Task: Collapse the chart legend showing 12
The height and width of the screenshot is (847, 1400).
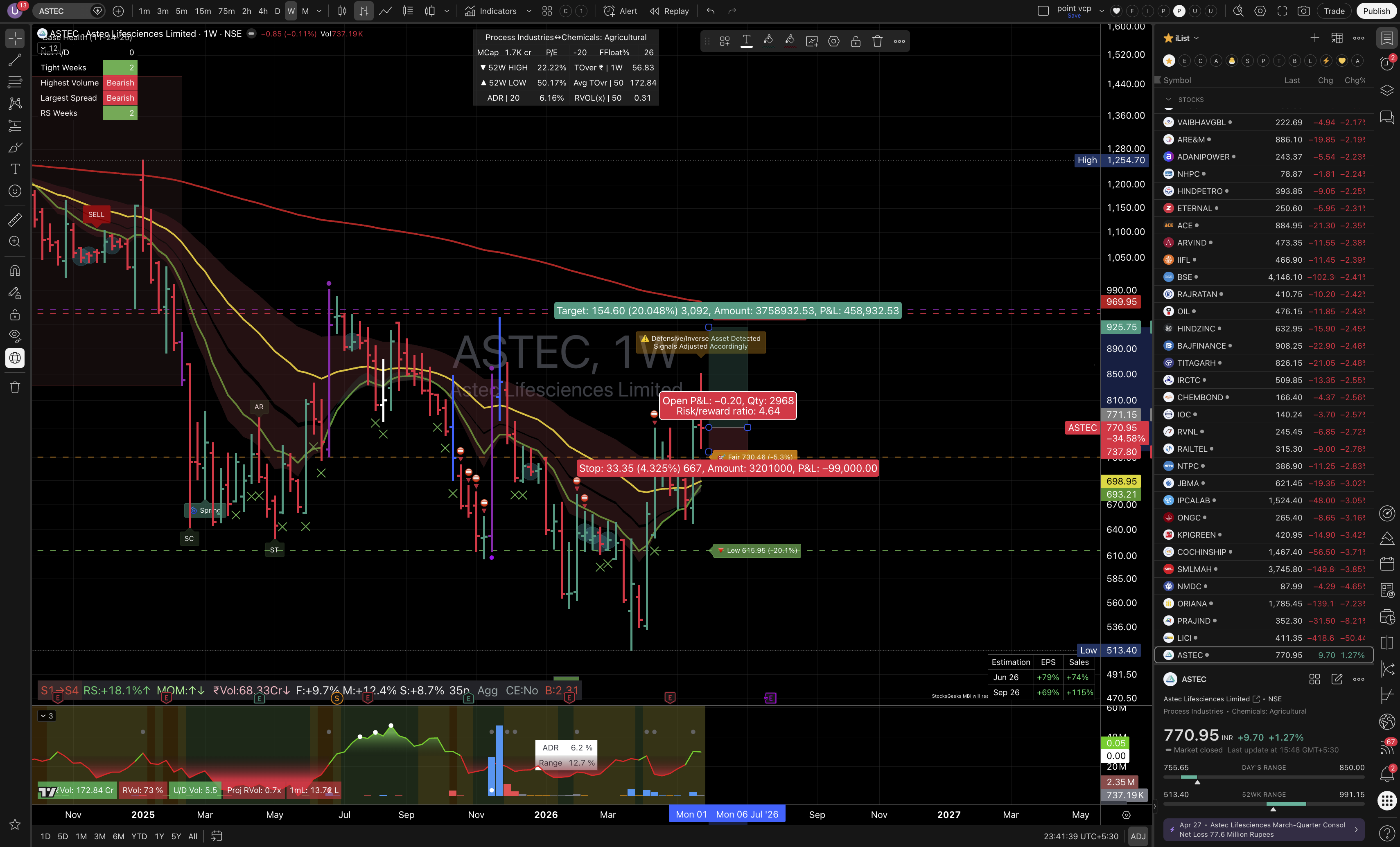Action: 48,48
